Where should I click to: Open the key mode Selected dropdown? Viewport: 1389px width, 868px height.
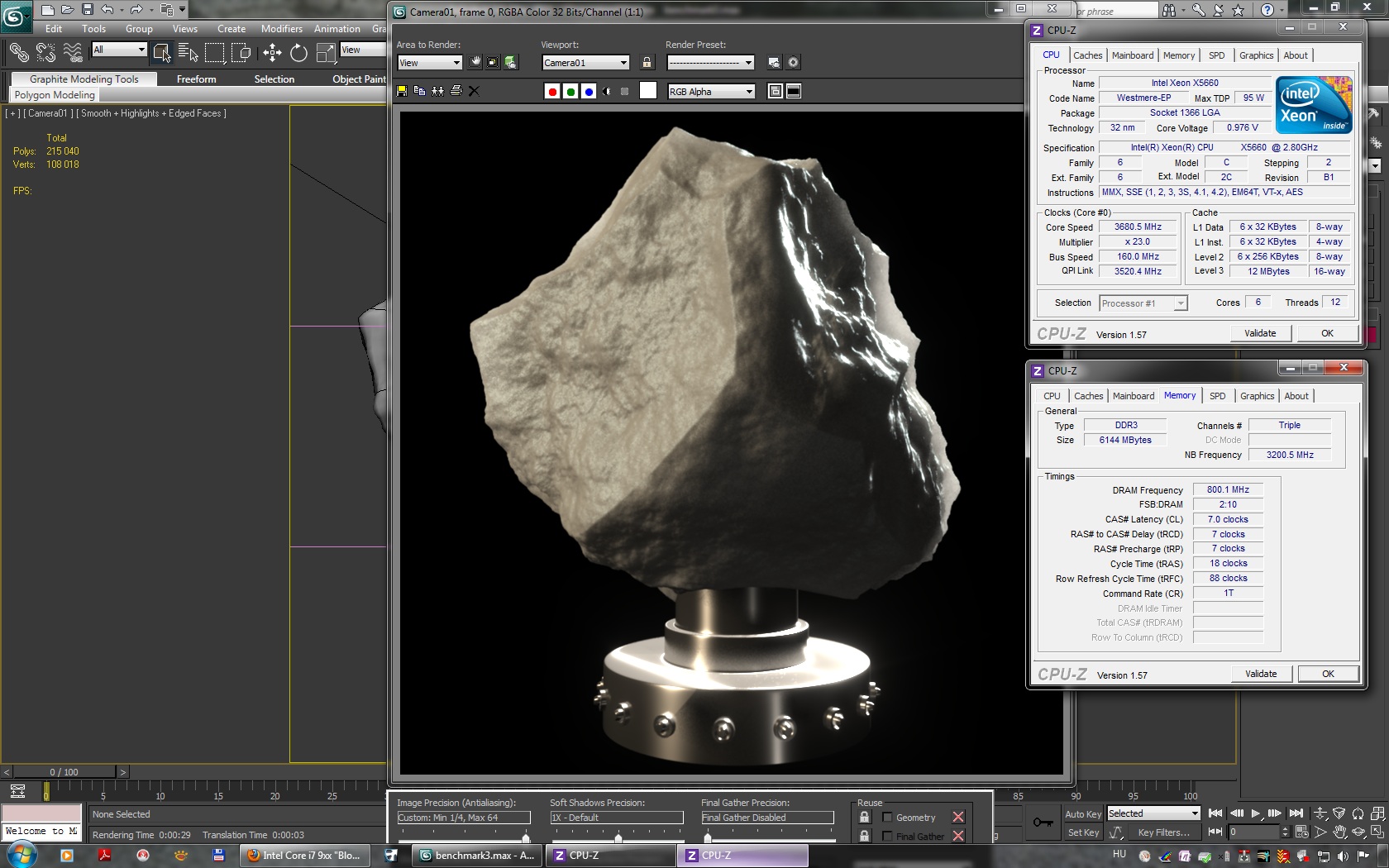click(1153, 813)
